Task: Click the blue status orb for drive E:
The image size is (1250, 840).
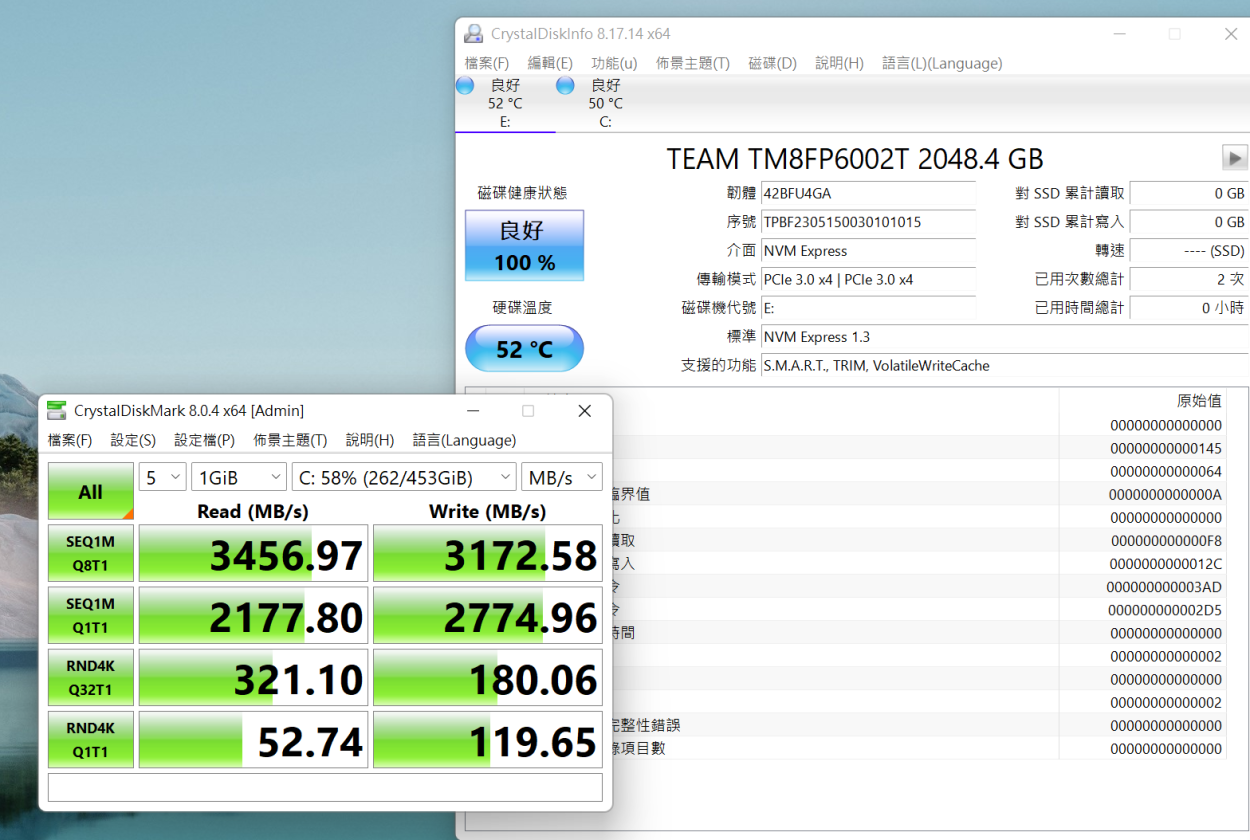Action: pos(465,86)
